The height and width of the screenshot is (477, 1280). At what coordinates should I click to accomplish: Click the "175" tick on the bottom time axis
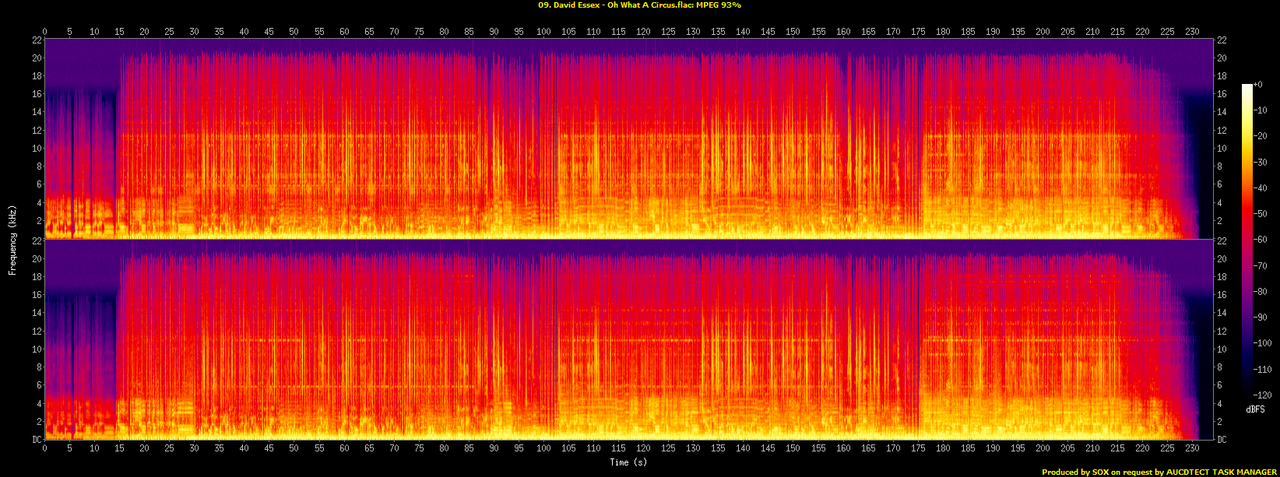pyautogui.click(x=916, y=450)
